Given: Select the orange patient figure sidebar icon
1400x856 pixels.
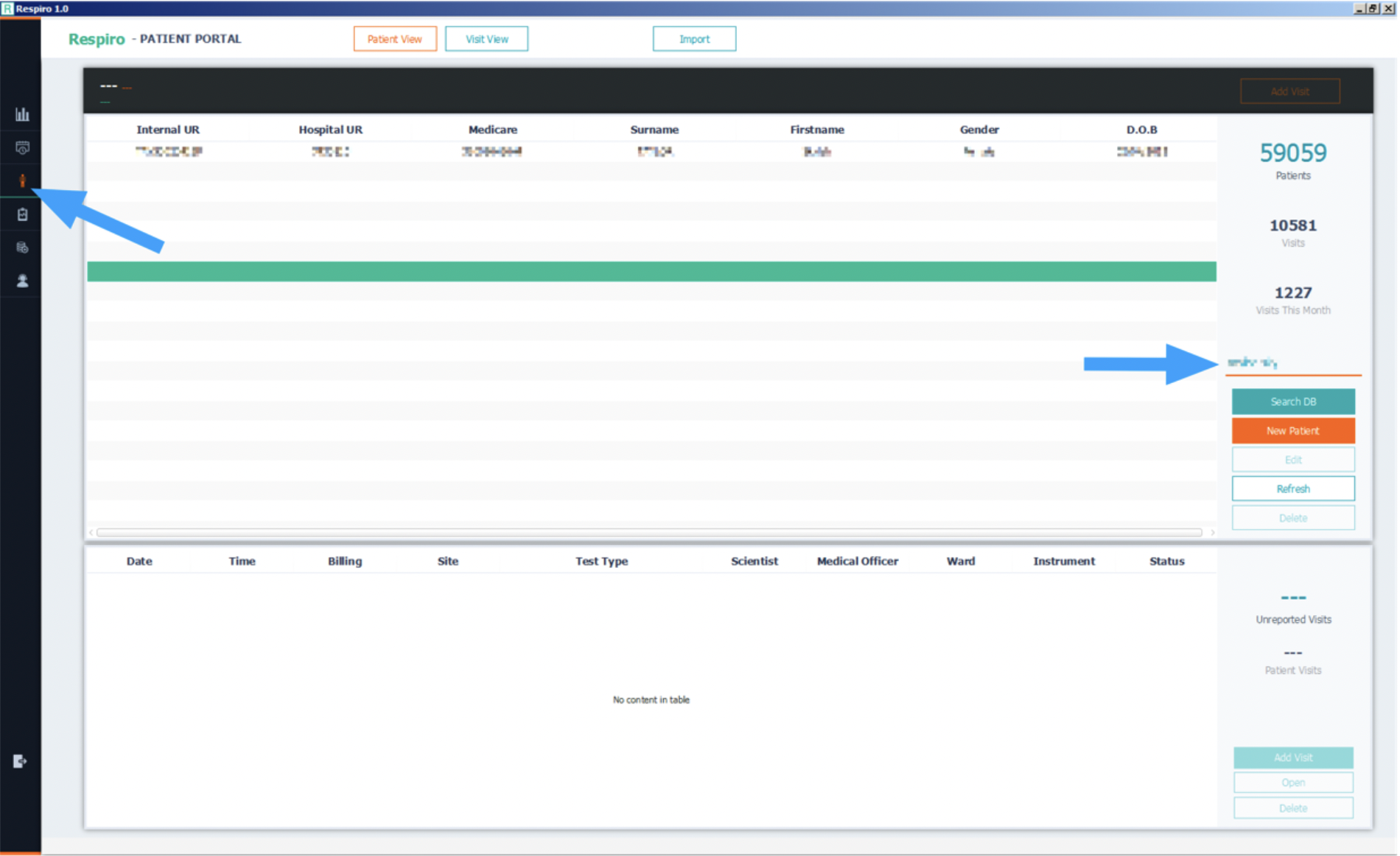Looking at the screenshot, I should pos(22,180).
